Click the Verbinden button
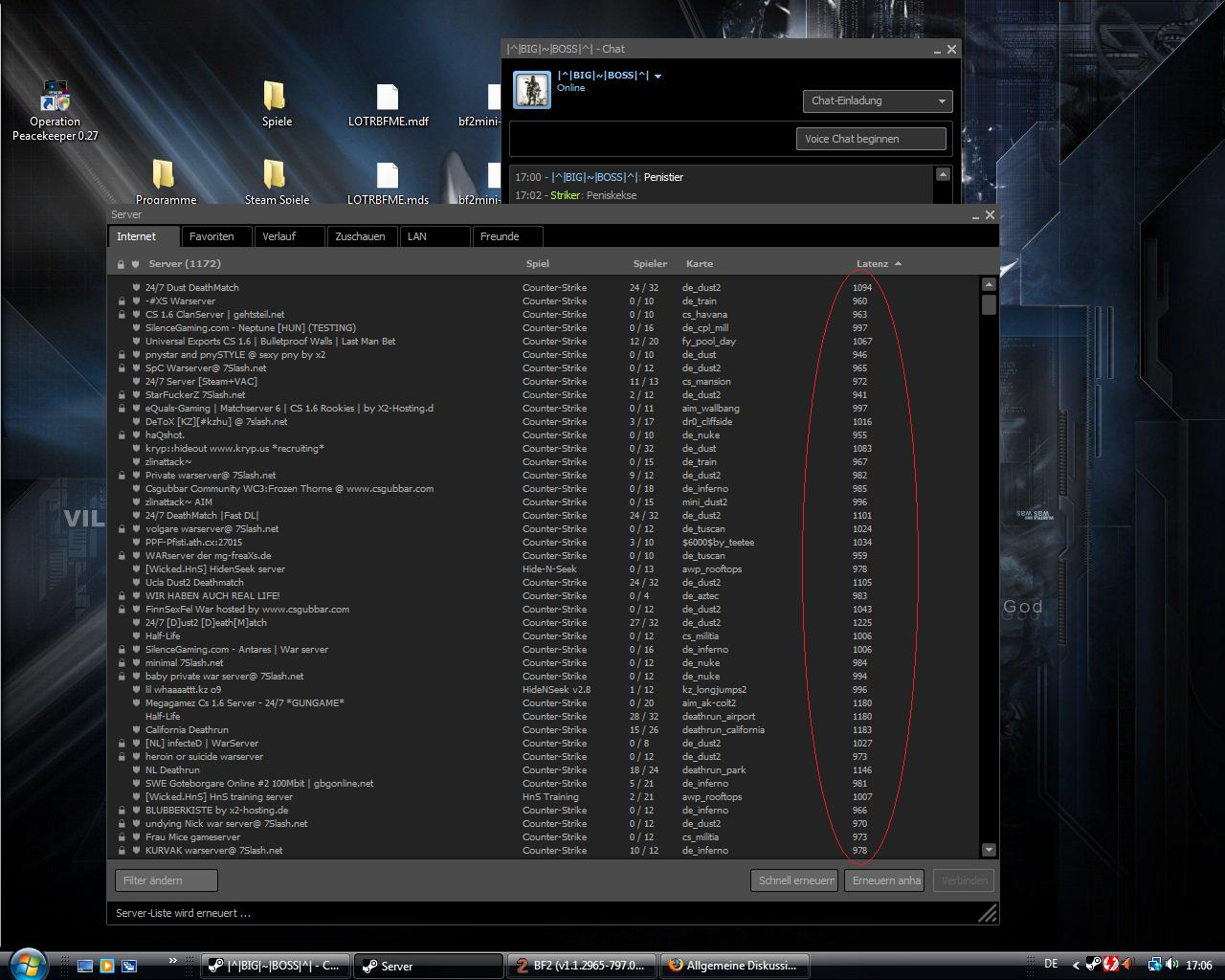The height and width of the screenshot is (980, 1225). pos(963,880)
